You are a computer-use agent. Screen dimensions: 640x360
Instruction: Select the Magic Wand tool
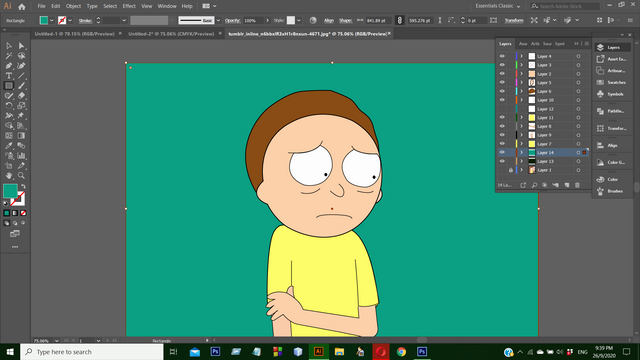9,56
